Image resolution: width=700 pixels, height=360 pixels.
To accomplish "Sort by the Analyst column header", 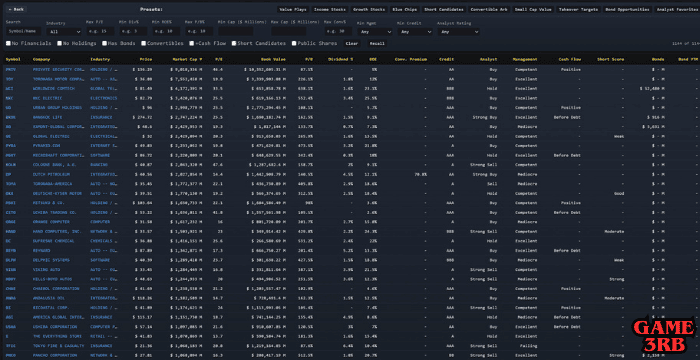I will tap(488, 59).
